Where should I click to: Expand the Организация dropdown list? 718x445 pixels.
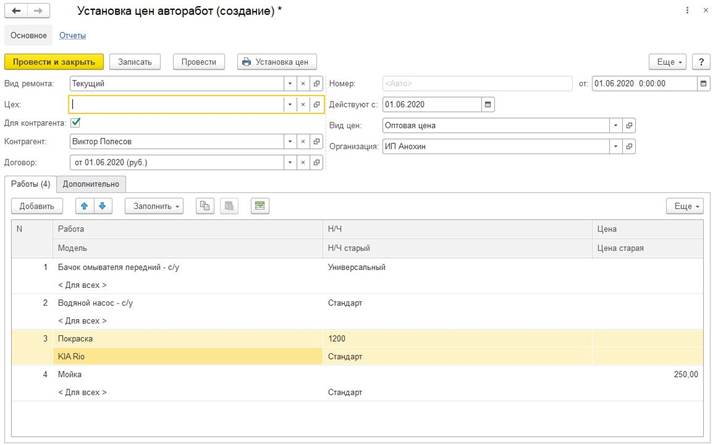(614, 145)
